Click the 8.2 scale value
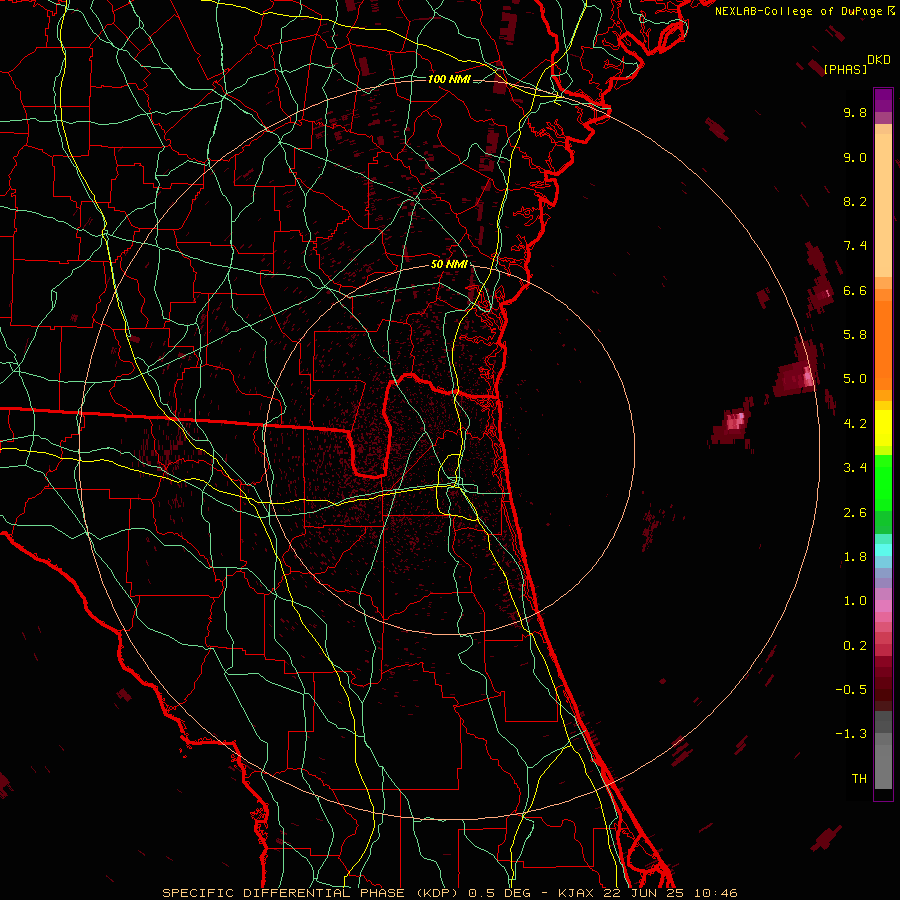The width and height of the screenshot is (900, 900). pyautogui.click(x=855, y=201)
